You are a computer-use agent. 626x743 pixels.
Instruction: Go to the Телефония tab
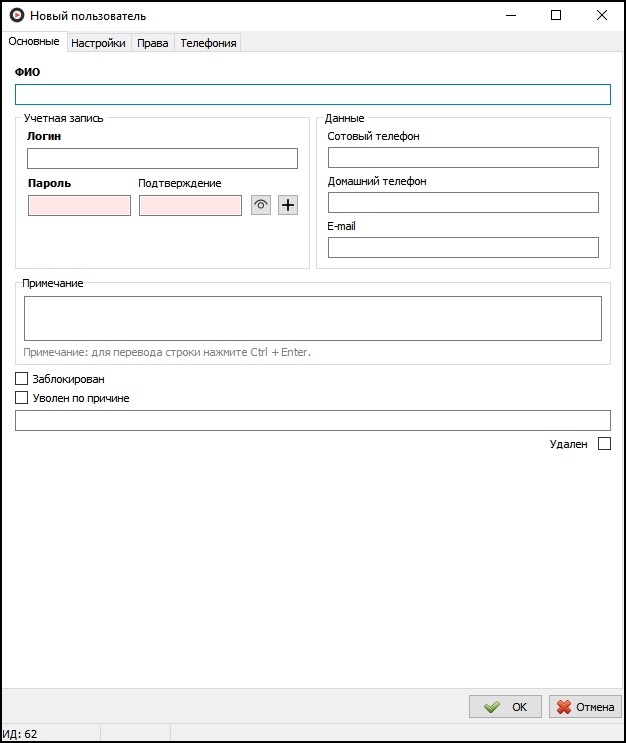pos(208,43)
